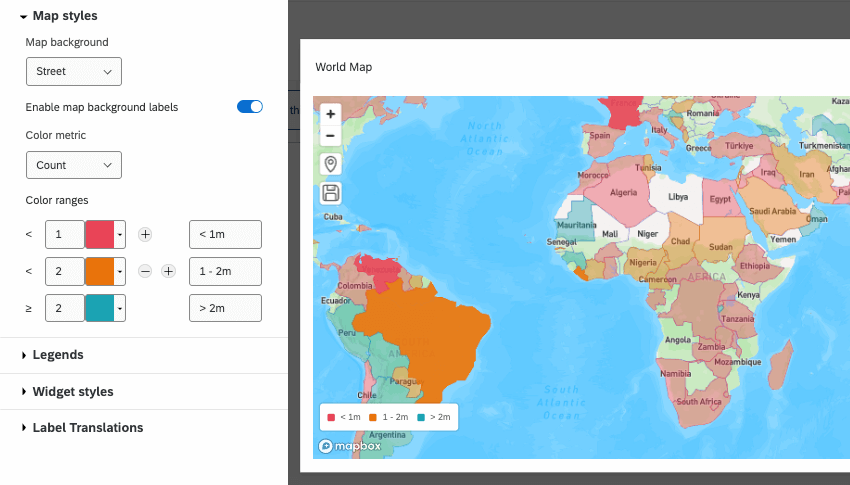850x485 pixels.
Task: Click the red color swatch
Action: 100,235
